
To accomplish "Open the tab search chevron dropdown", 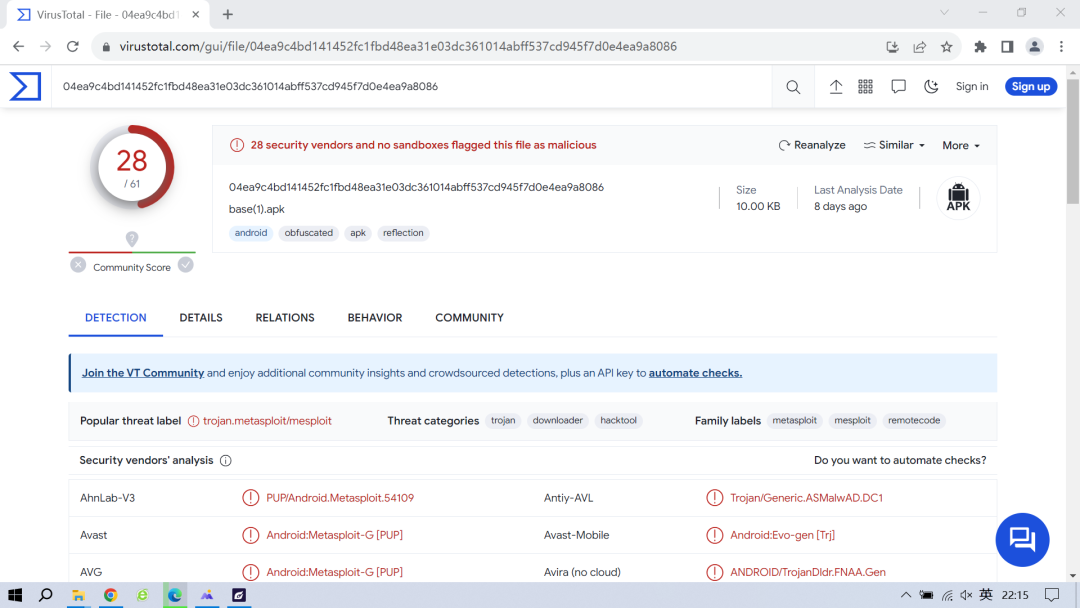I will point(944,12).
